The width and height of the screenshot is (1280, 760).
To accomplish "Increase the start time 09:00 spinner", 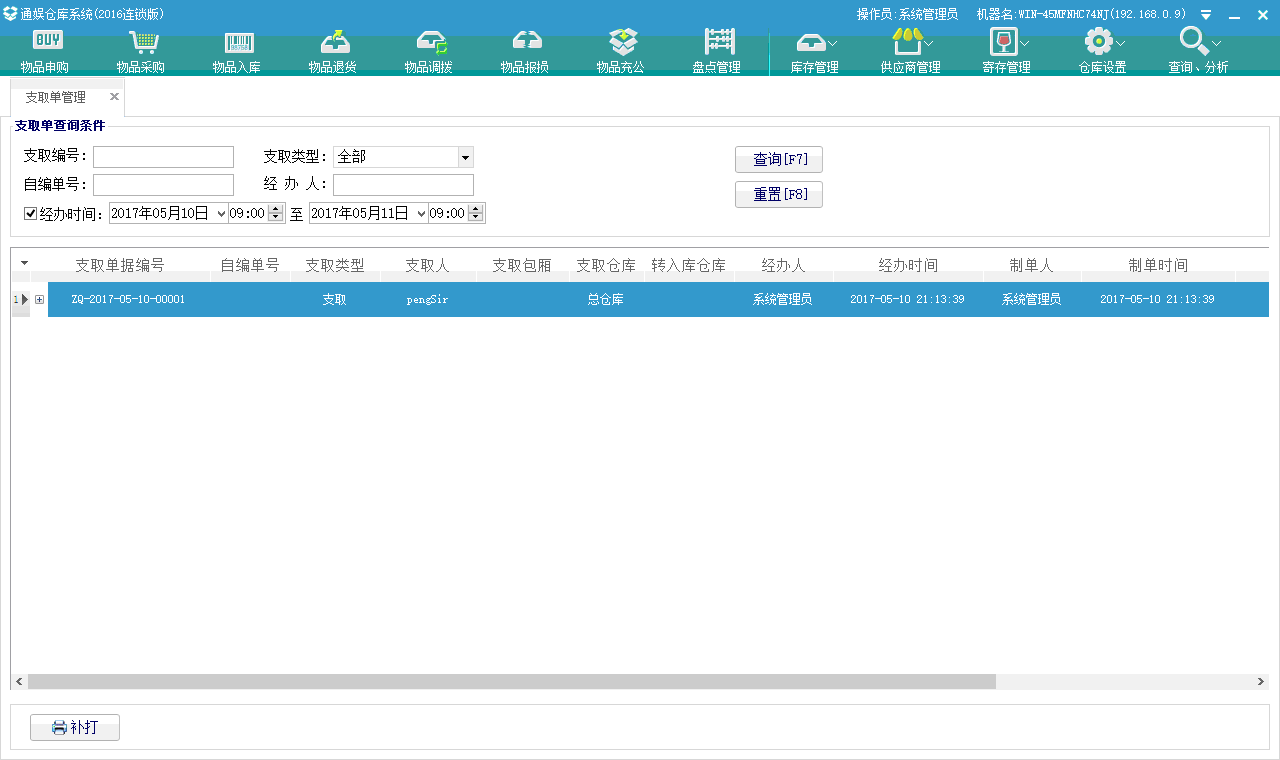I will pos(276,208).
